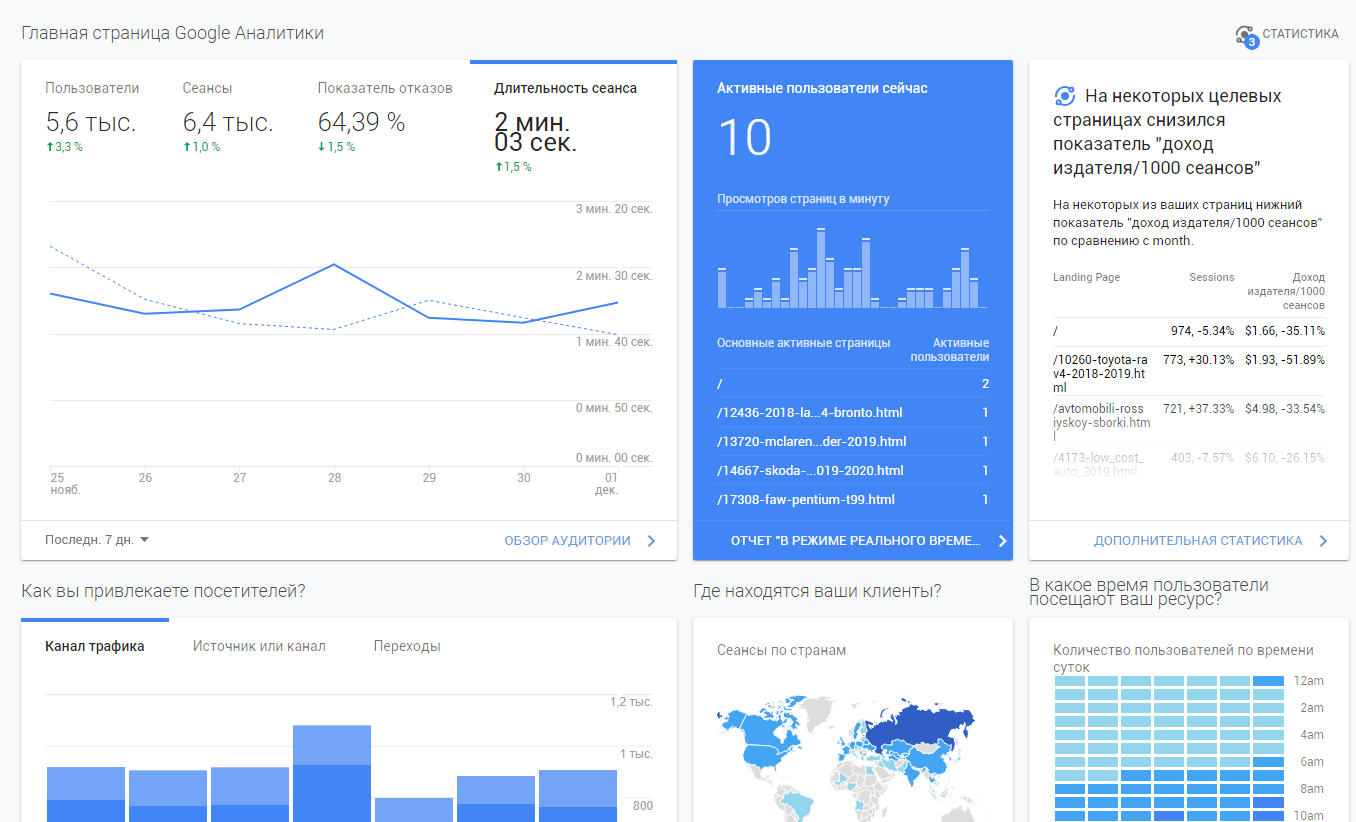Click the insight icon beside the revenue notice

pos(1065,96)
